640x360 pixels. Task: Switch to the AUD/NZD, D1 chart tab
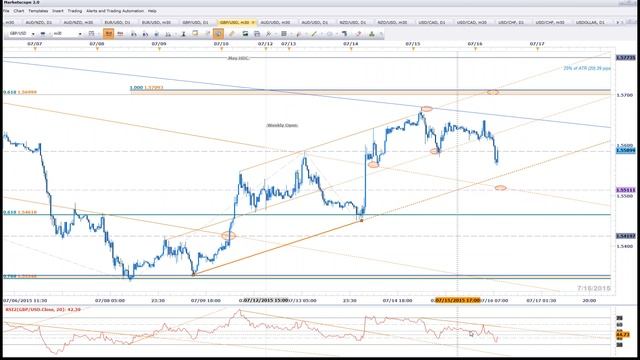click(39, 22)
